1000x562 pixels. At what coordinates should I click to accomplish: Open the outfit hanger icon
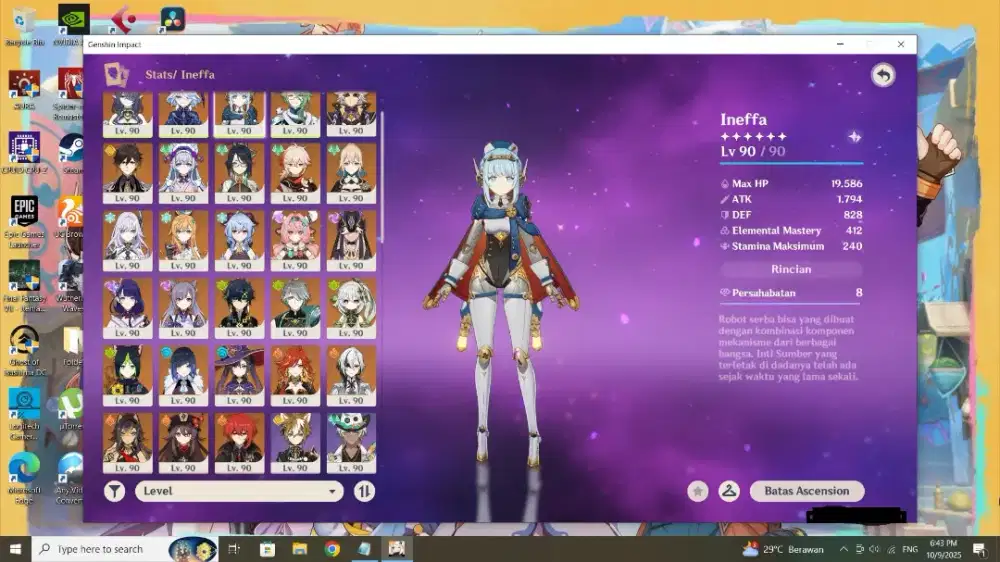(x=729, y=491)
